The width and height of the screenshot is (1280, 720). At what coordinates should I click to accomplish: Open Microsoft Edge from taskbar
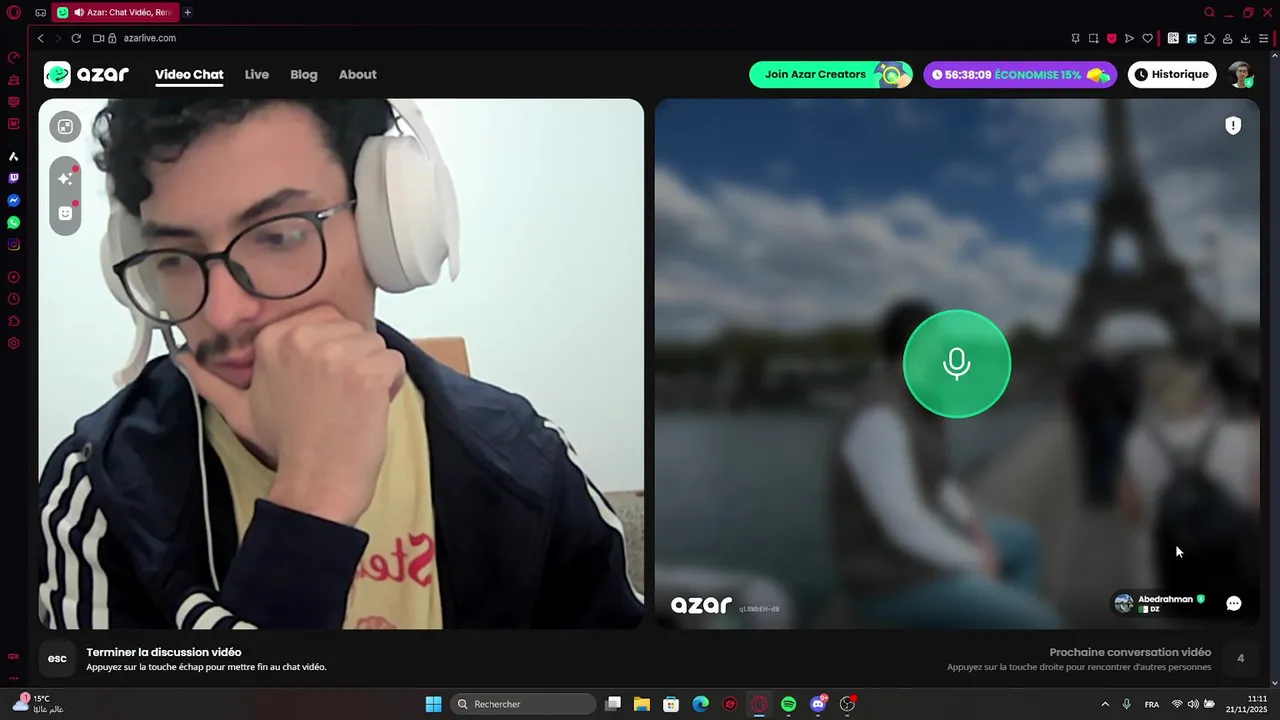(700, 704)
